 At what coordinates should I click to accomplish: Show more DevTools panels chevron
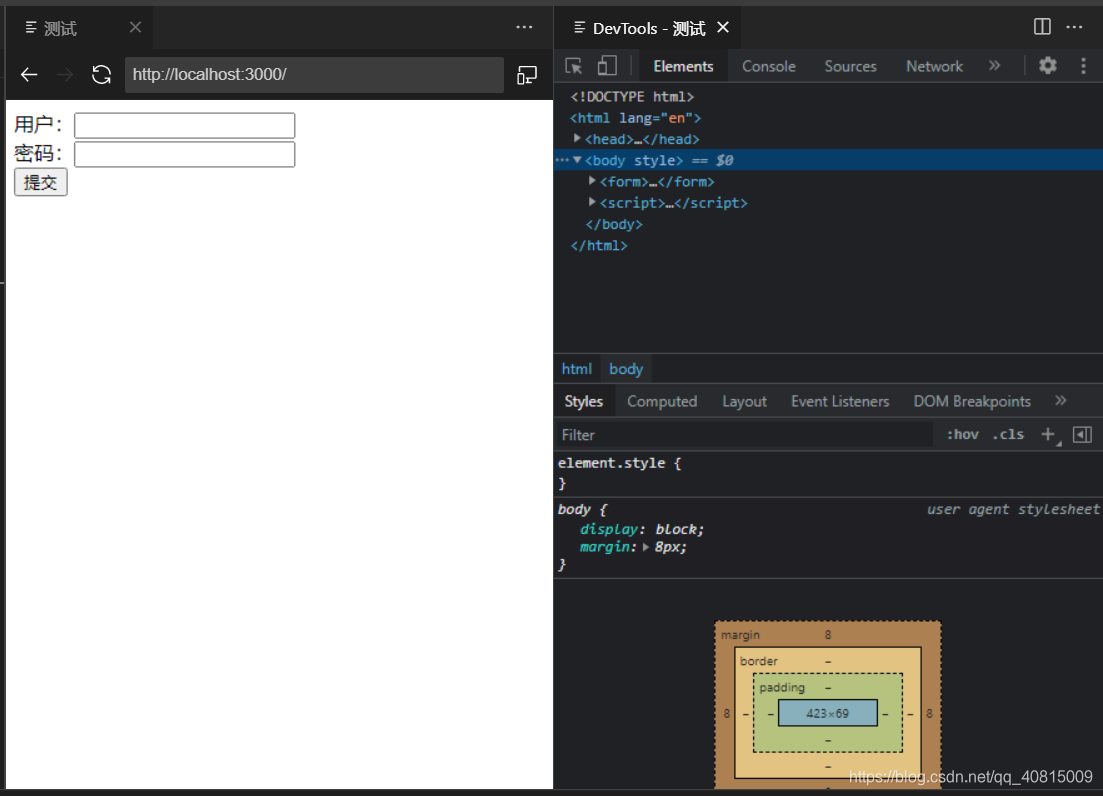coord(994,65)
